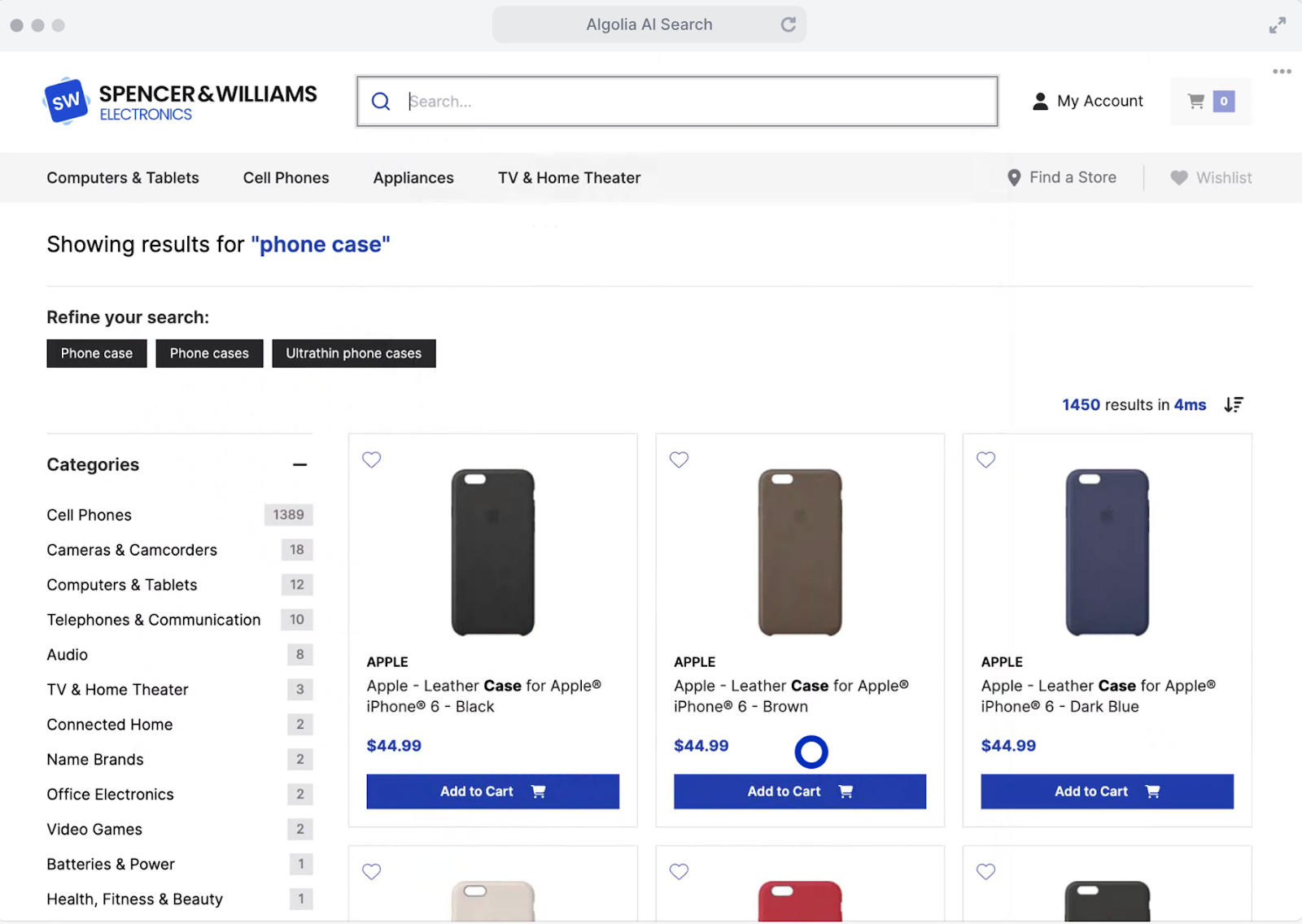Image resolution: width=1302 pixels, height=924 pixels.
Task: Click the Spencer & Williams logo
Action: [179, 101]
